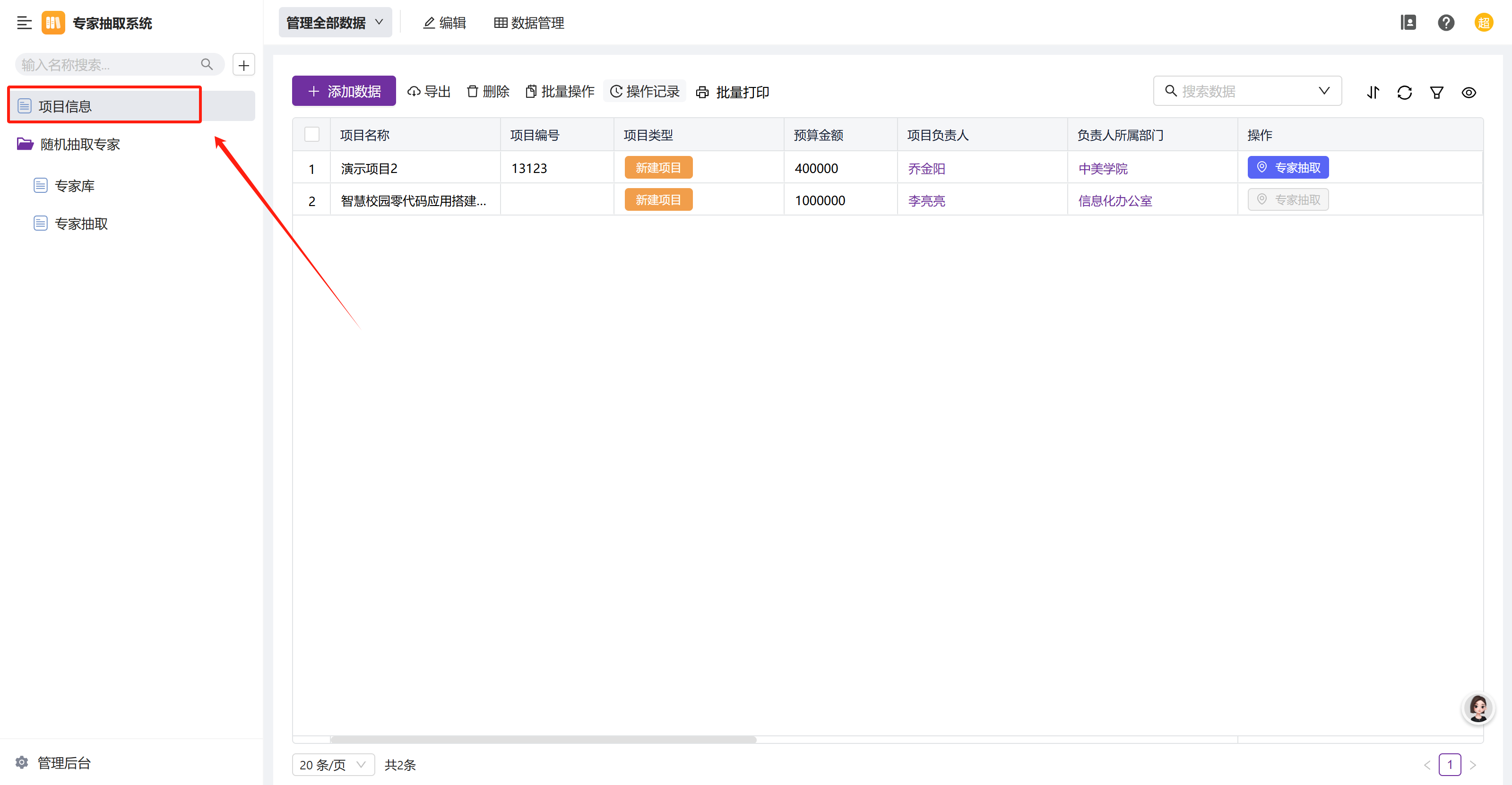Open the filter funnel icon
The width and height of the screenshot is (1512, 785).
(x=1436, y=92)
